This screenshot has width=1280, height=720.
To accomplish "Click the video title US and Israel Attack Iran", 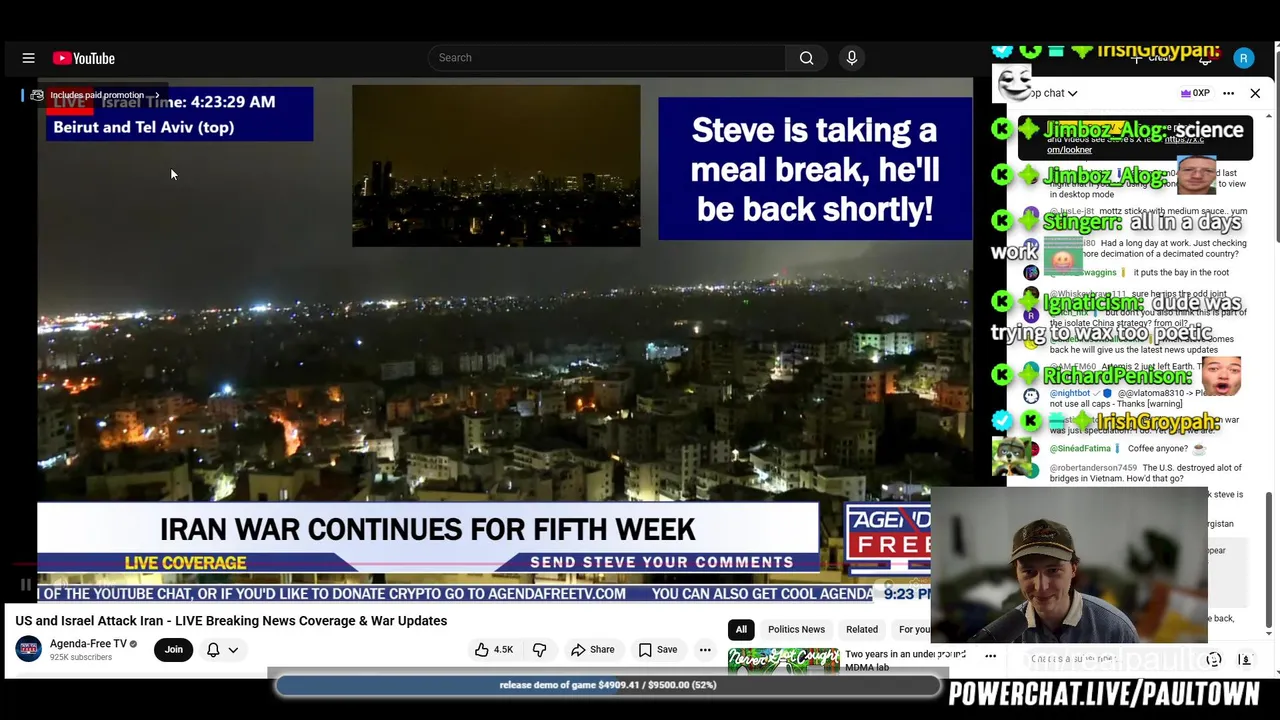I will pyautogui.click(x=231, y=621).
